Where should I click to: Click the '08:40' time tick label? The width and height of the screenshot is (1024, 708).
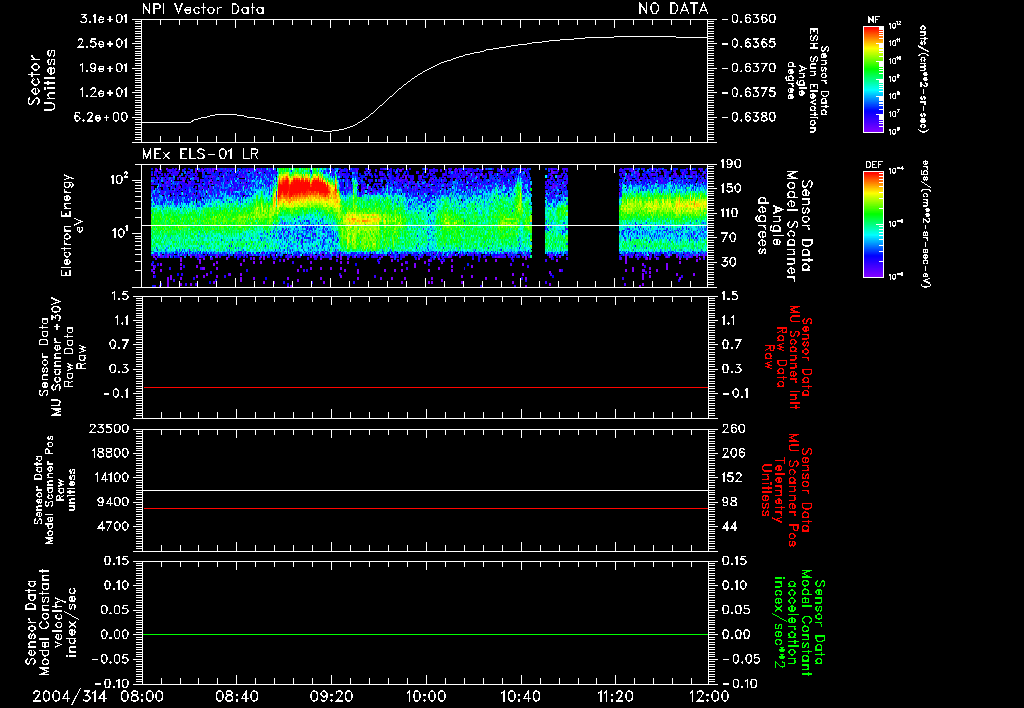click(x=236, y=697)
